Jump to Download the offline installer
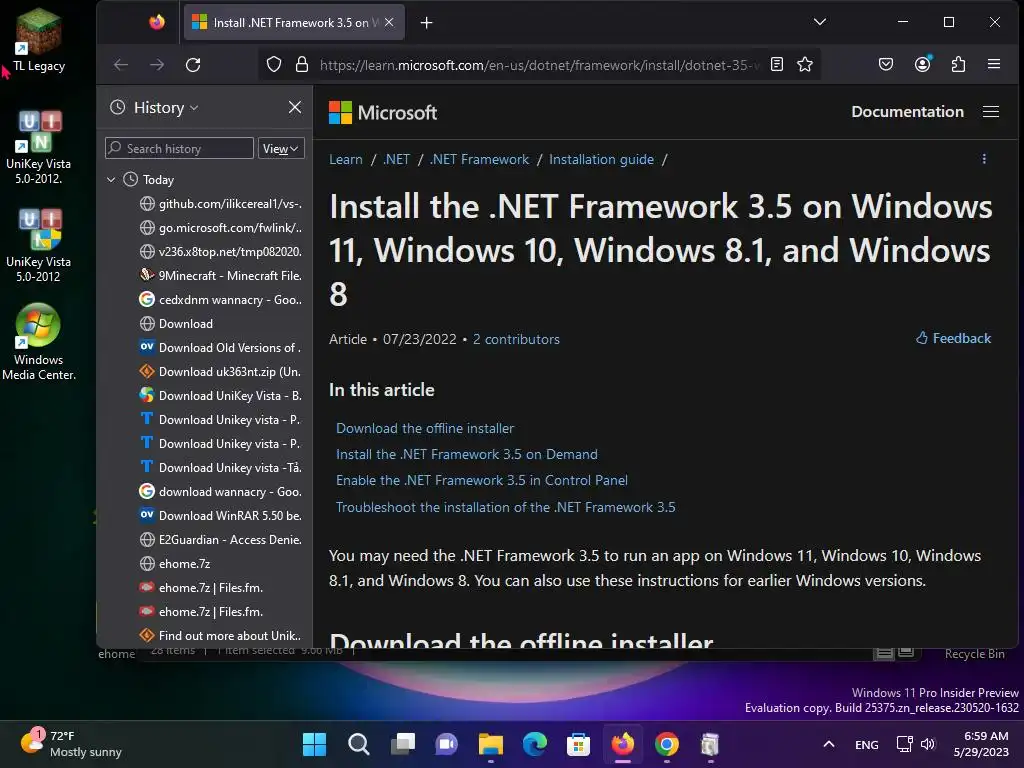Image resolution: width=1024 pixels, height=768 pixels. pyautogui.click(x=424, y=428)
